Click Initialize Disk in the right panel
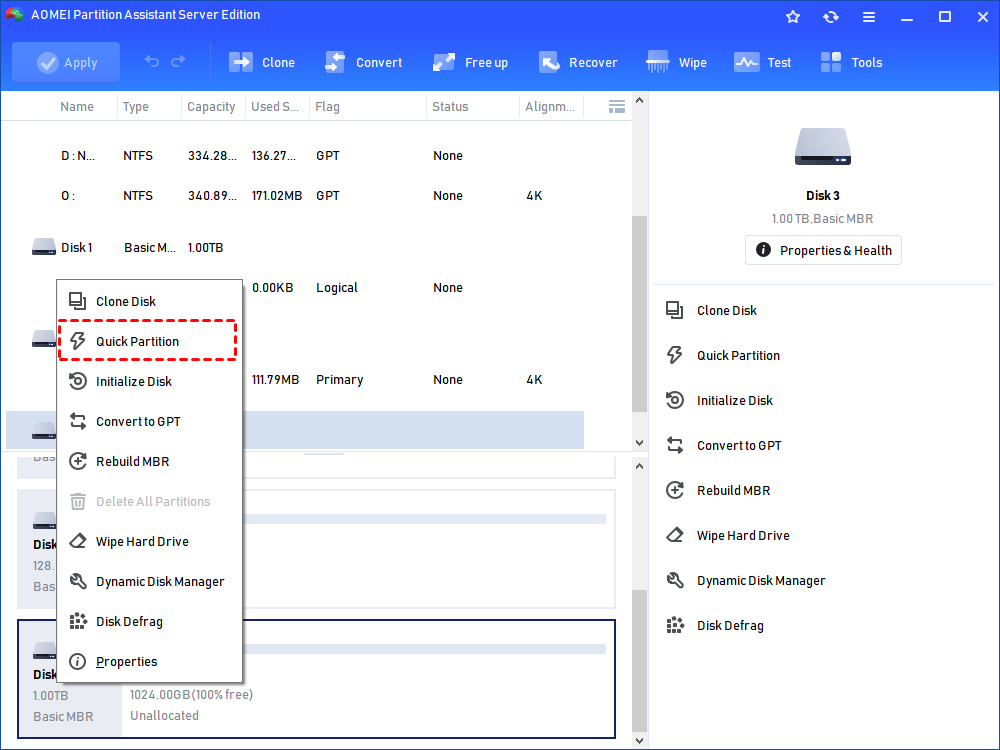 [719, 401]
